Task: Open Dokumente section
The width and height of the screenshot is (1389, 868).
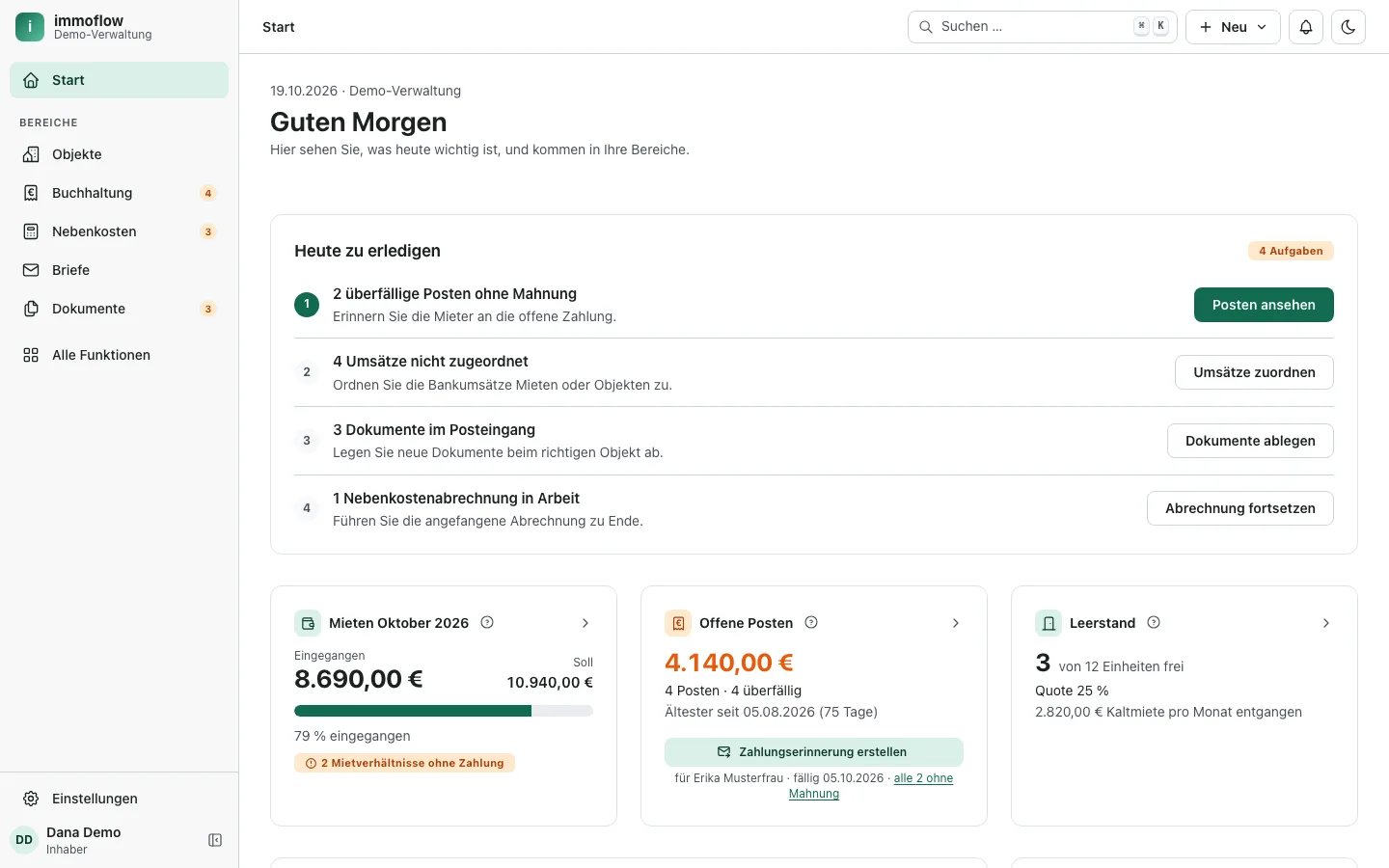Action: 120,309
